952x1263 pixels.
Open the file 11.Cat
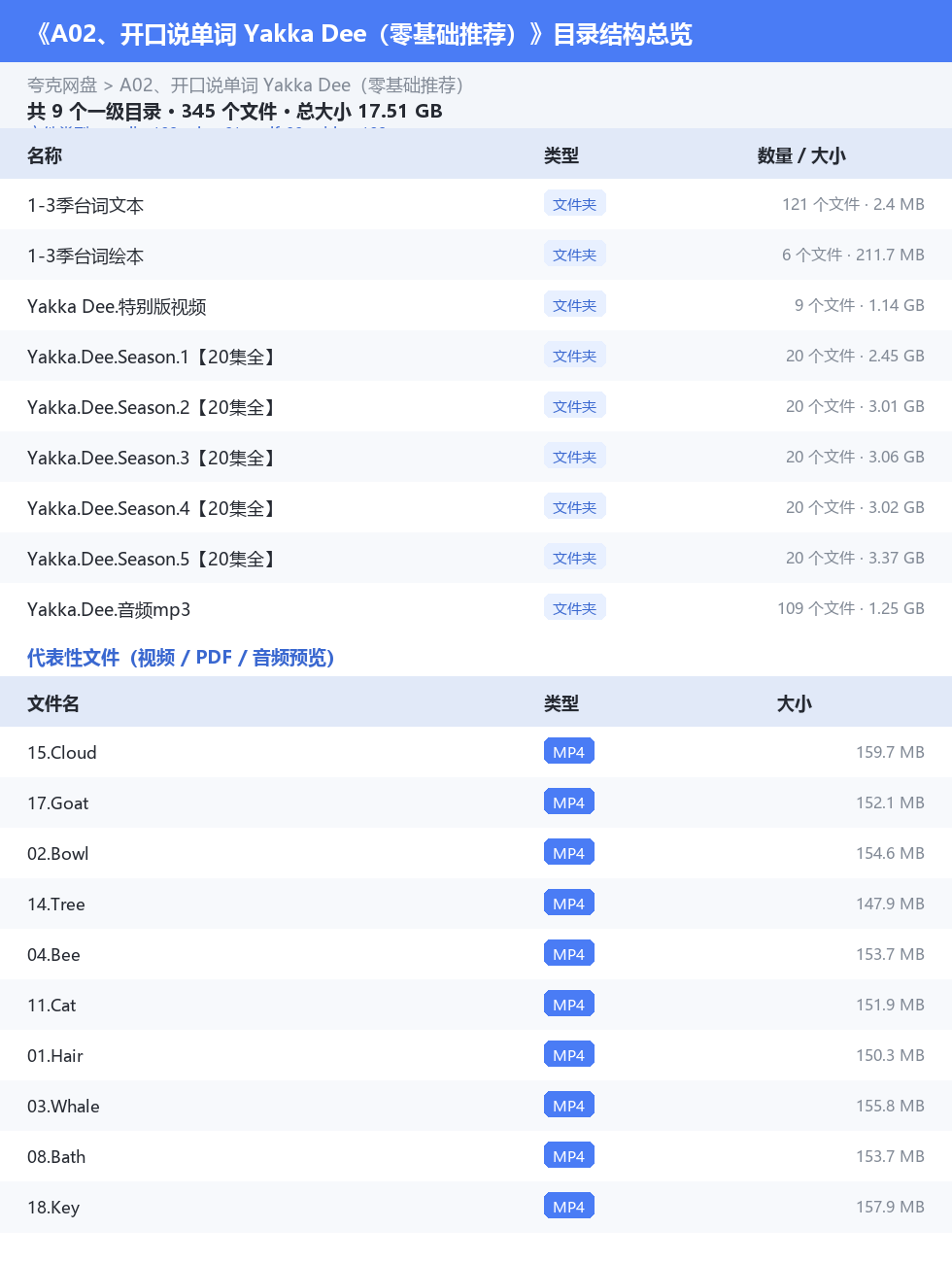pos(51,1006)
